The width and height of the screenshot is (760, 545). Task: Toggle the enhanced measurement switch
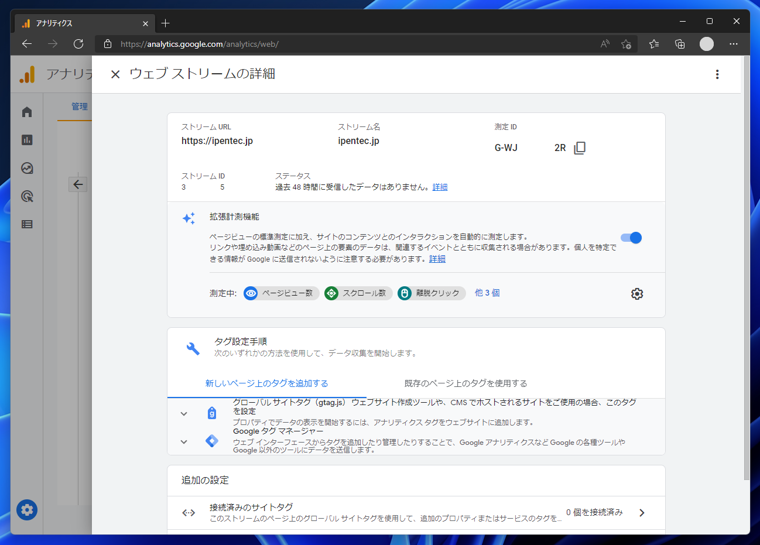[x=631, y=238]
